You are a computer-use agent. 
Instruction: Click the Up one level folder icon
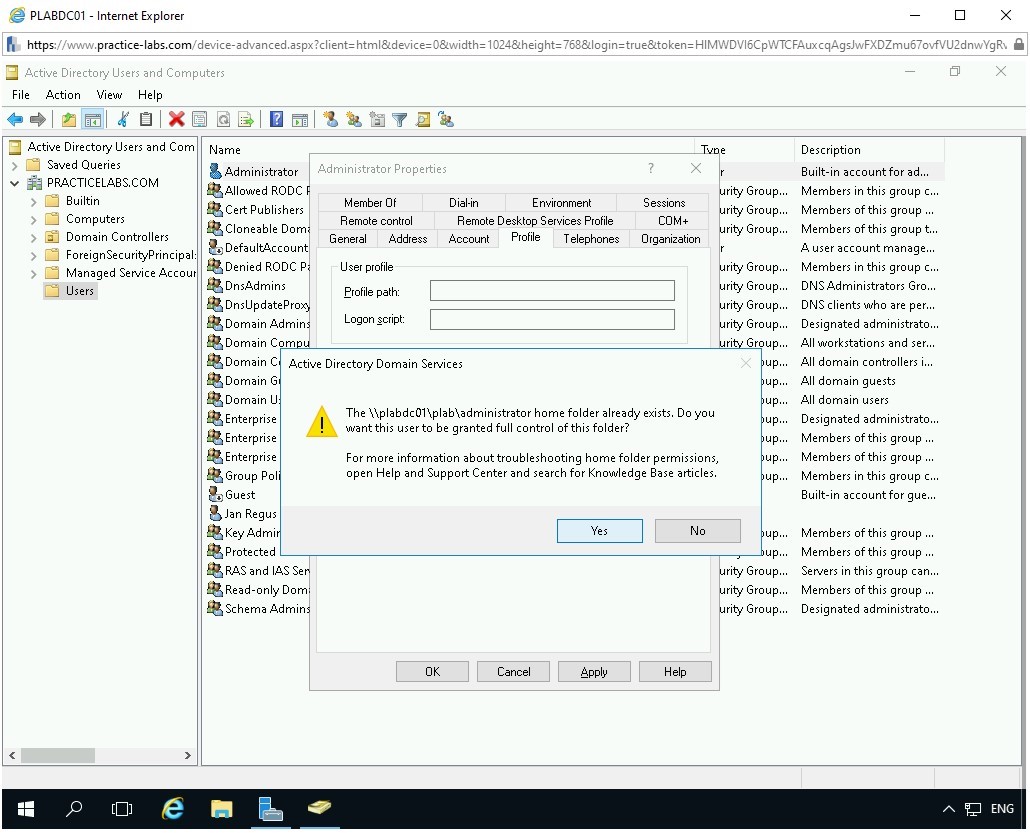(x=68, y=120)
